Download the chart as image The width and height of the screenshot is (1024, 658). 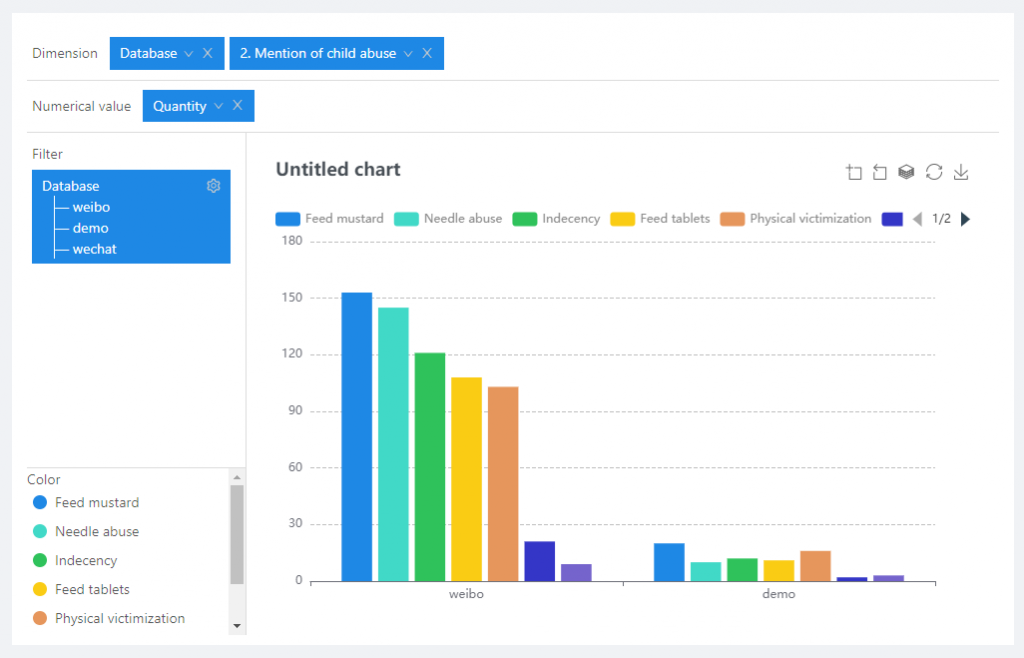pyautogui.click(x=961, y=172)
